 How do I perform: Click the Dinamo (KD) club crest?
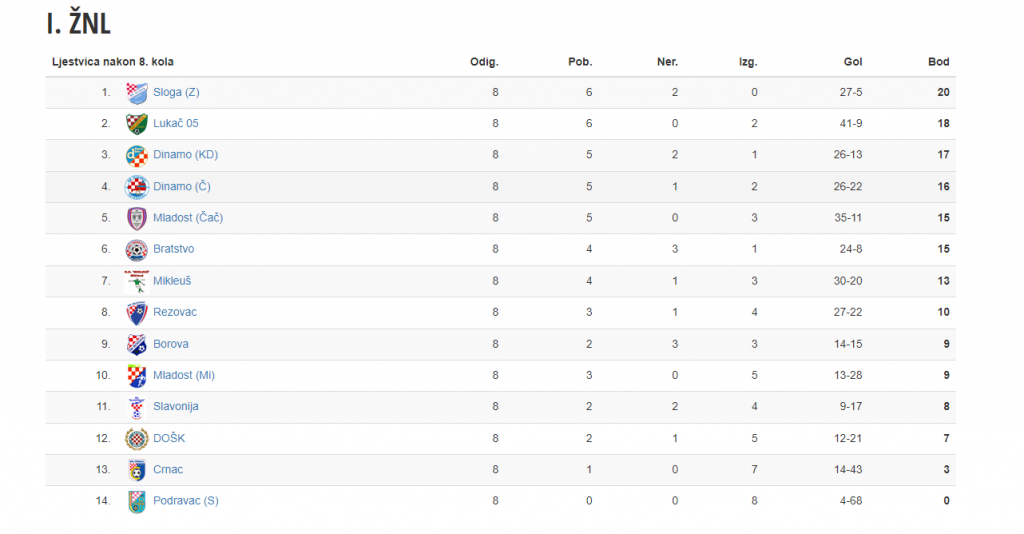136,155
